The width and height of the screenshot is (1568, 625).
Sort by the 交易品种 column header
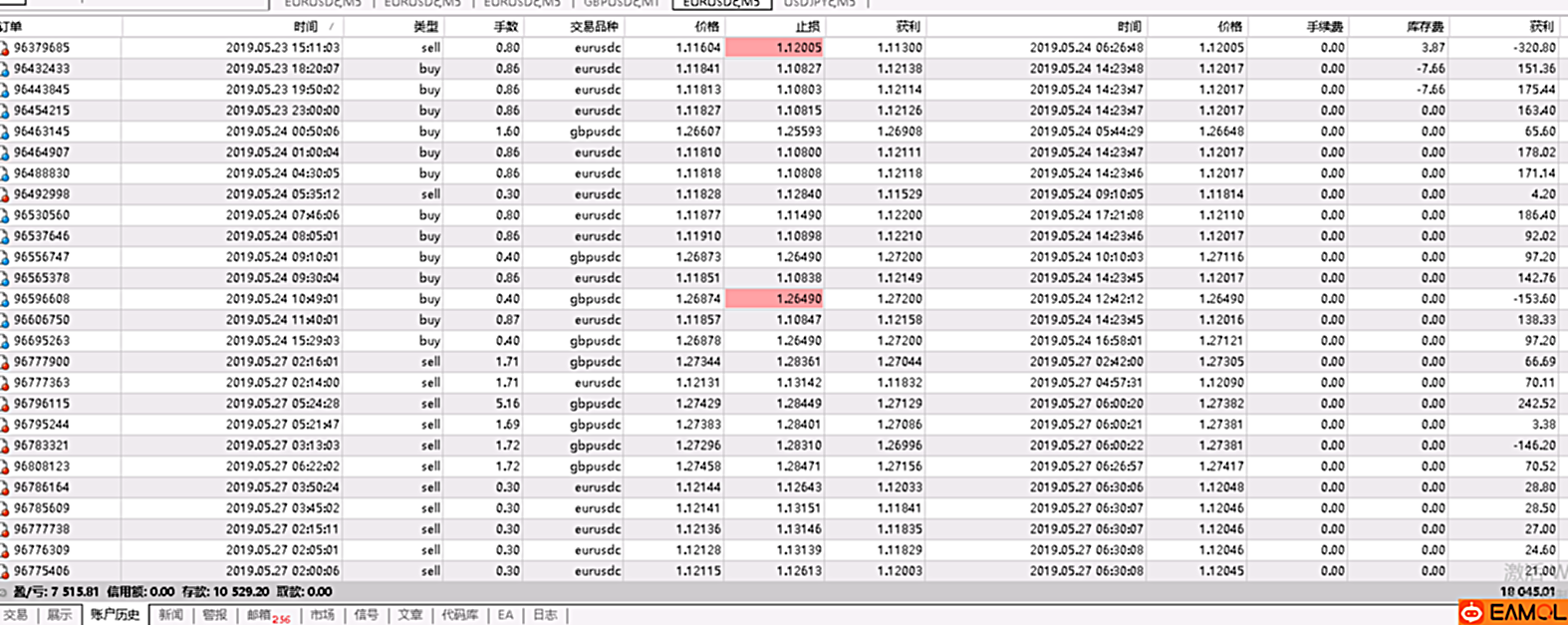(595, 27)
